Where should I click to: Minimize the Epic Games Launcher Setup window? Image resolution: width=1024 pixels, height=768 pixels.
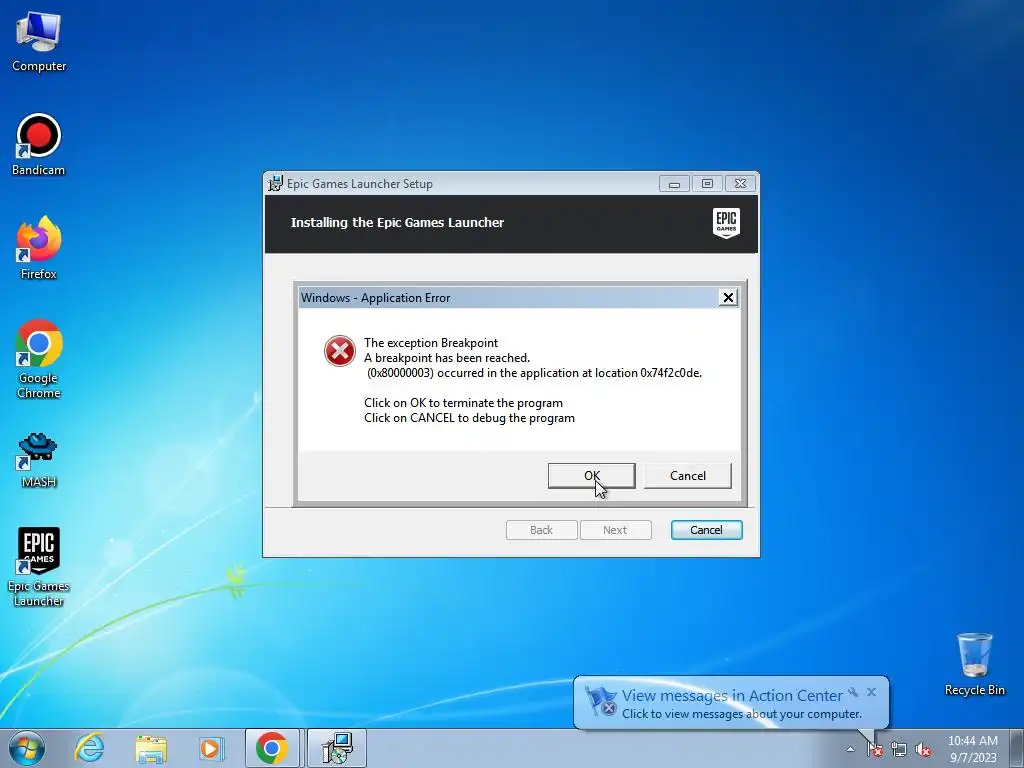click(x=674, y=184)
